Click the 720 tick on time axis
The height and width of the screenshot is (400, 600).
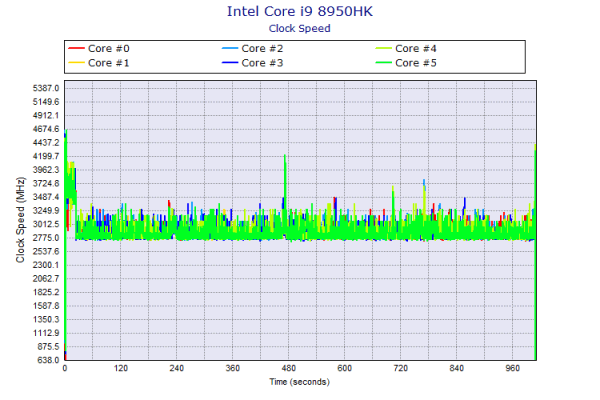(x=401, y=368)
